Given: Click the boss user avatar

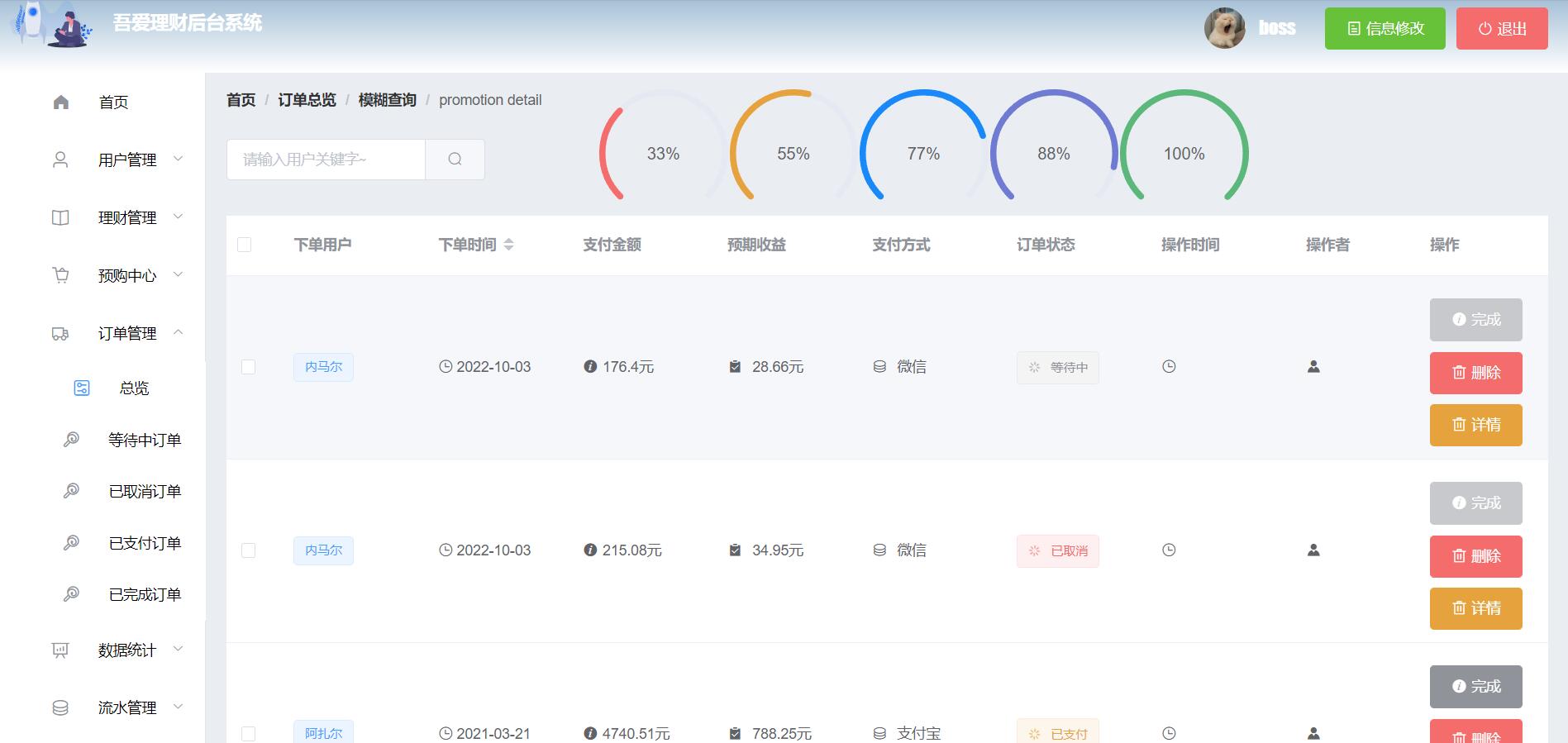Looking at the screenshot, I should [1225, 28].
